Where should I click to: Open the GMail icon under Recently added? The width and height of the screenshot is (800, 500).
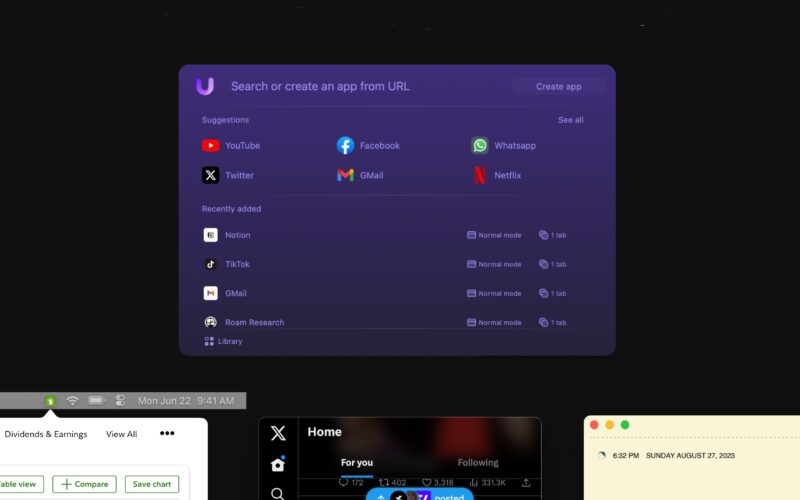210,293
